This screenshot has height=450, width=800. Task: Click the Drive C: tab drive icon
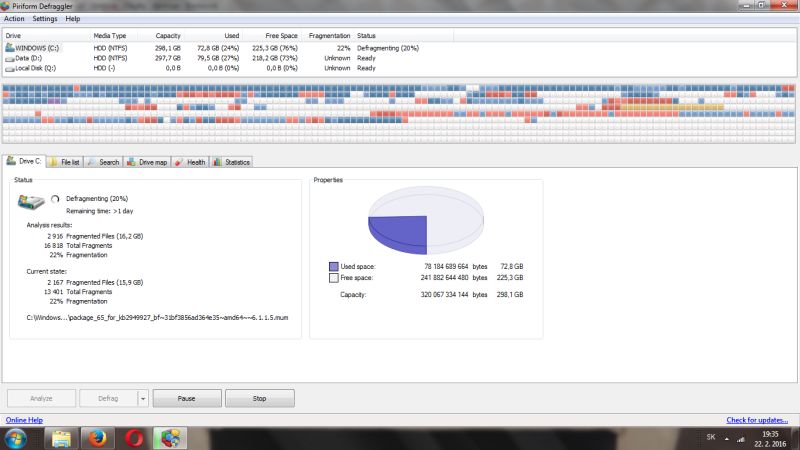(11, 161)
